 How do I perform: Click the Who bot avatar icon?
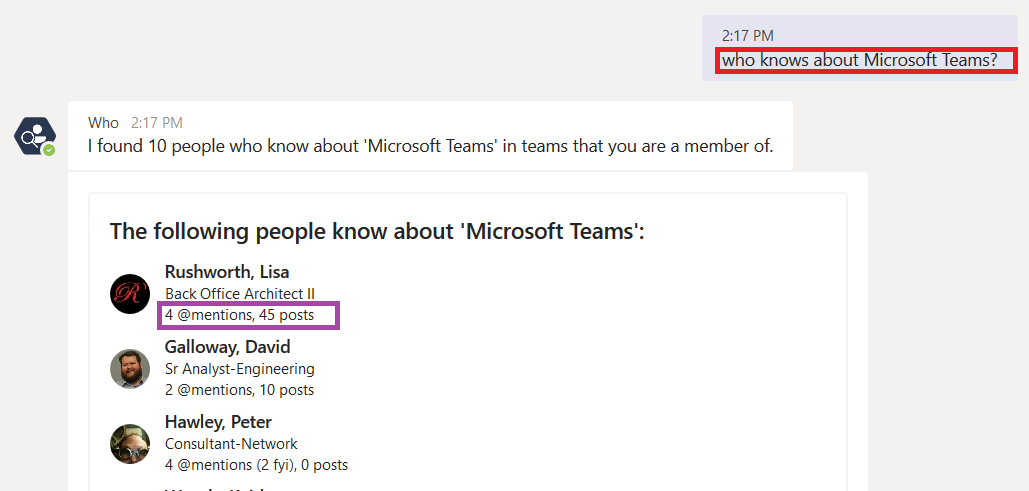point(35,136)
